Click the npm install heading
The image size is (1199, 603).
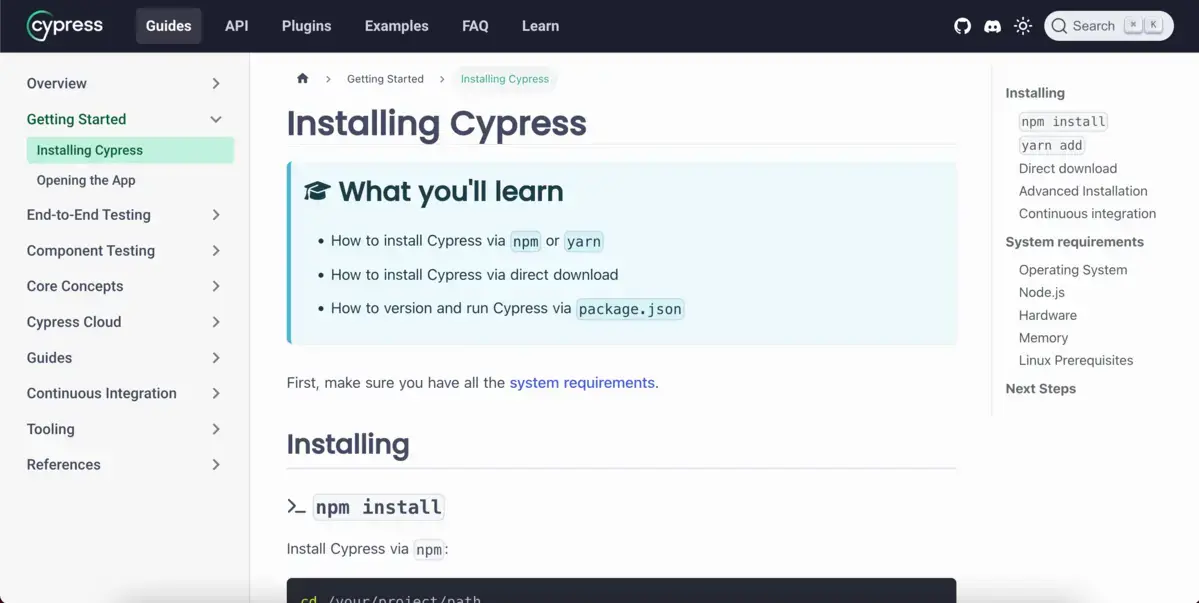click(379, 507)
